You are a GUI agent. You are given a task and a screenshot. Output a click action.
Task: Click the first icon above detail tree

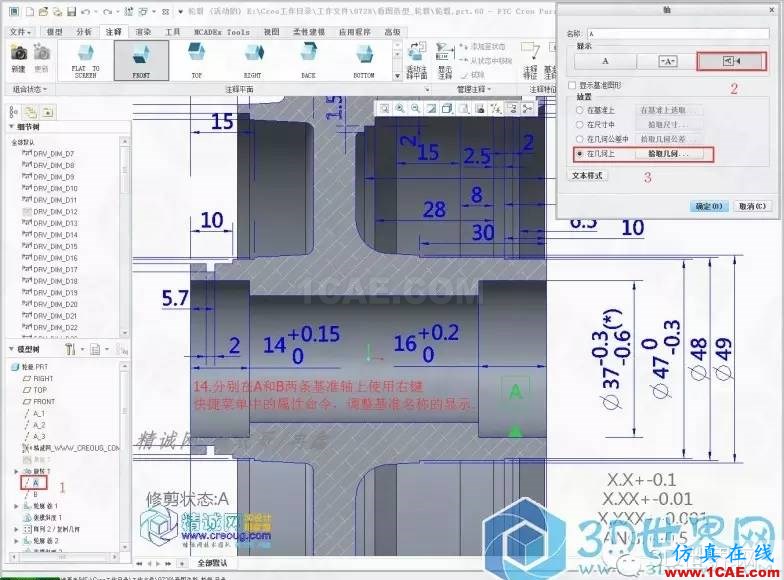(x=14, y=112)
